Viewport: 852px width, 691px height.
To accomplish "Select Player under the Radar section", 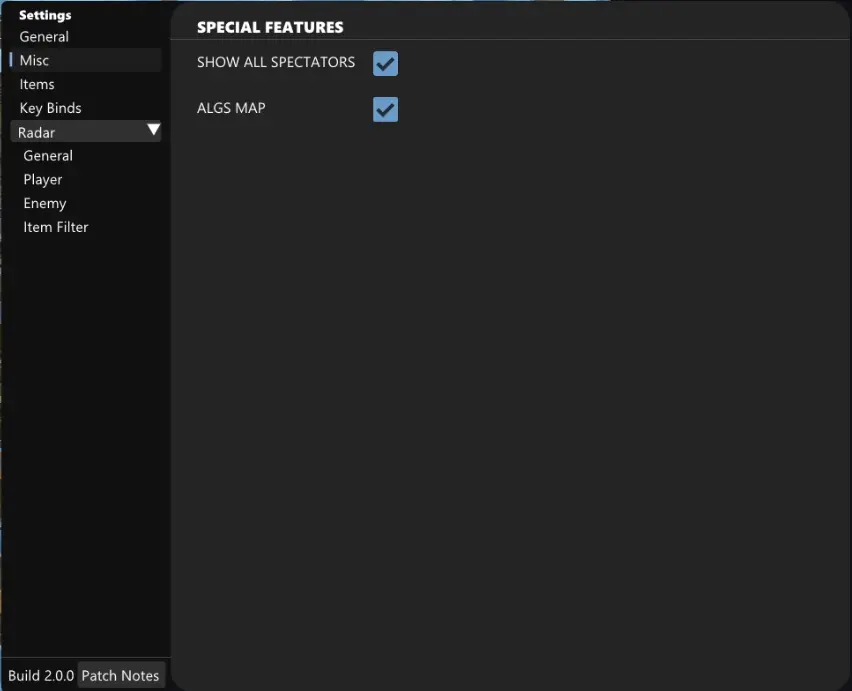I will [x=43, y=180].
